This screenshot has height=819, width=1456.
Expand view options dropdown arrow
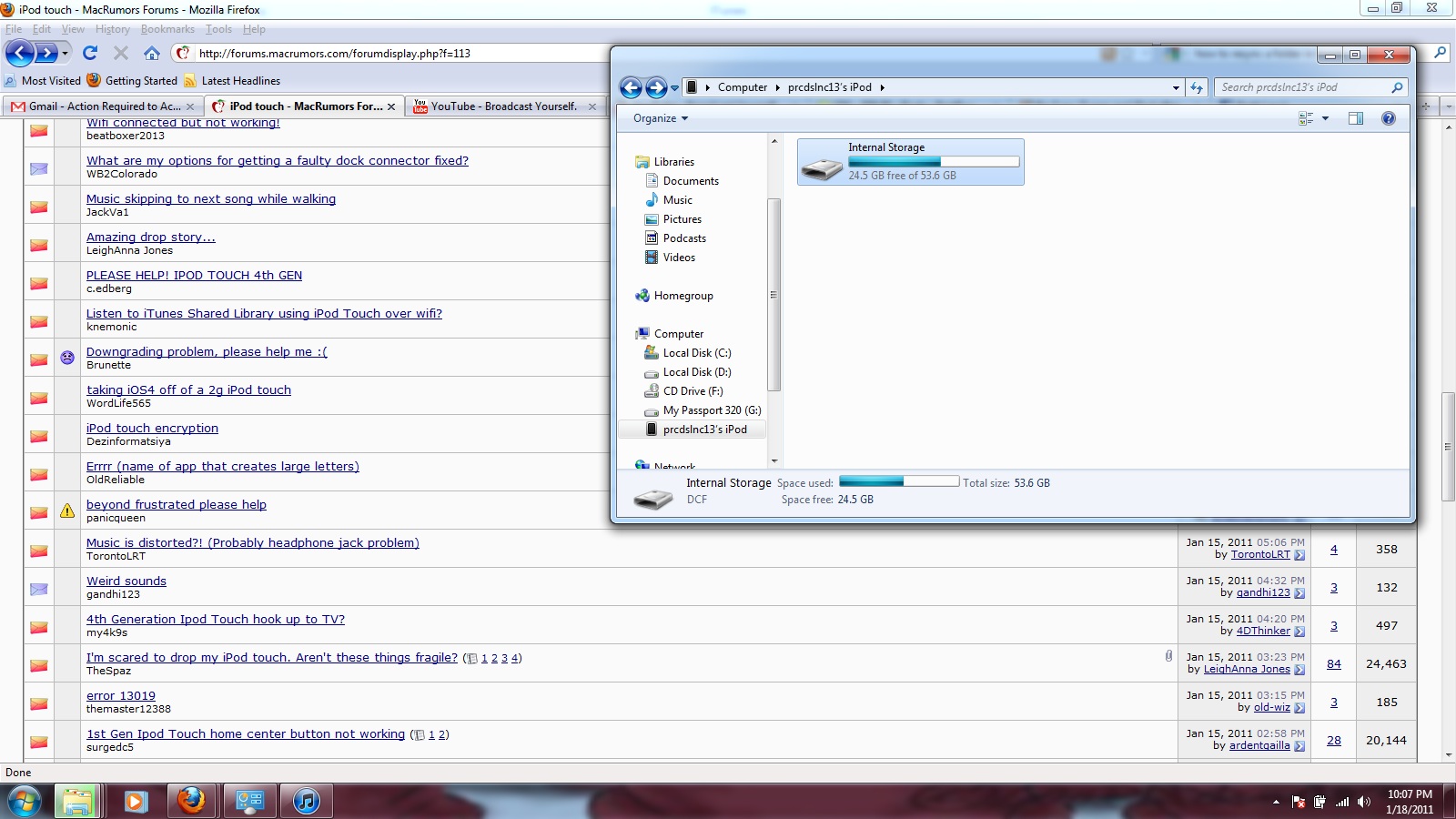(x=1325, y=118)
